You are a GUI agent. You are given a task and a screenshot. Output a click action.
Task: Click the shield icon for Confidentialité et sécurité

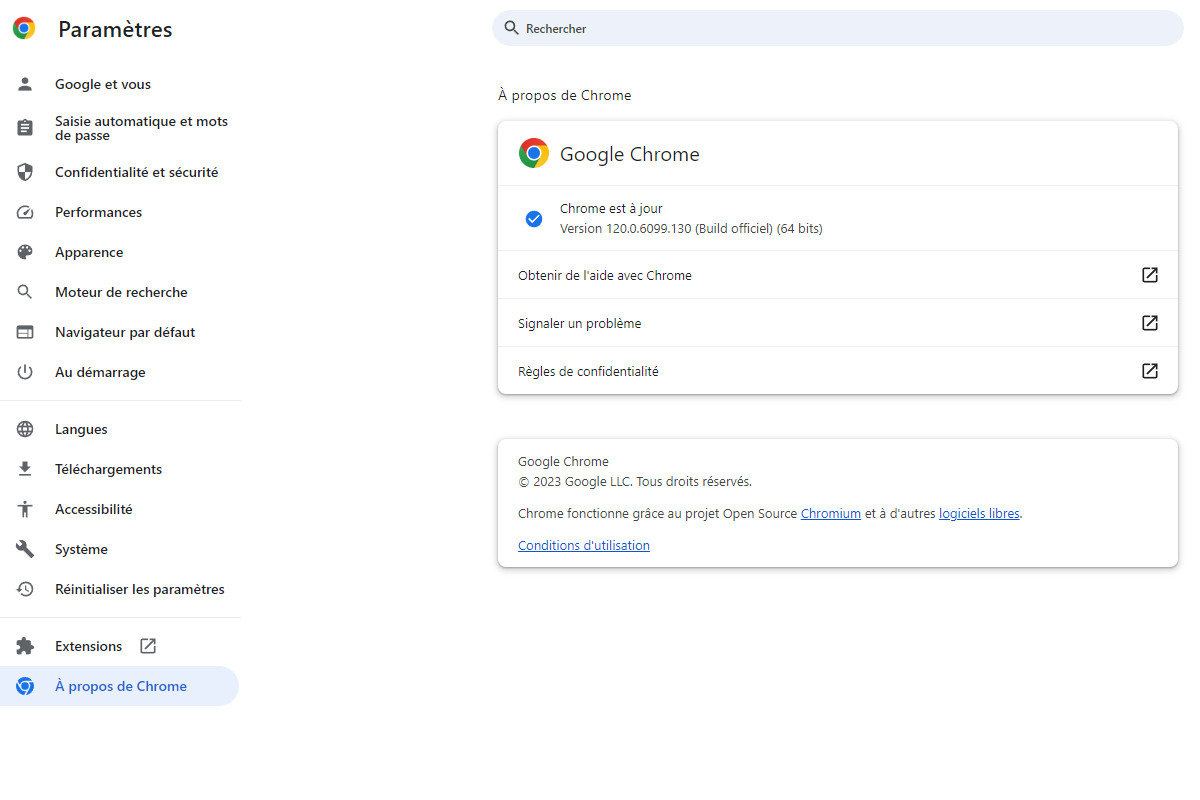pos(25,172)
